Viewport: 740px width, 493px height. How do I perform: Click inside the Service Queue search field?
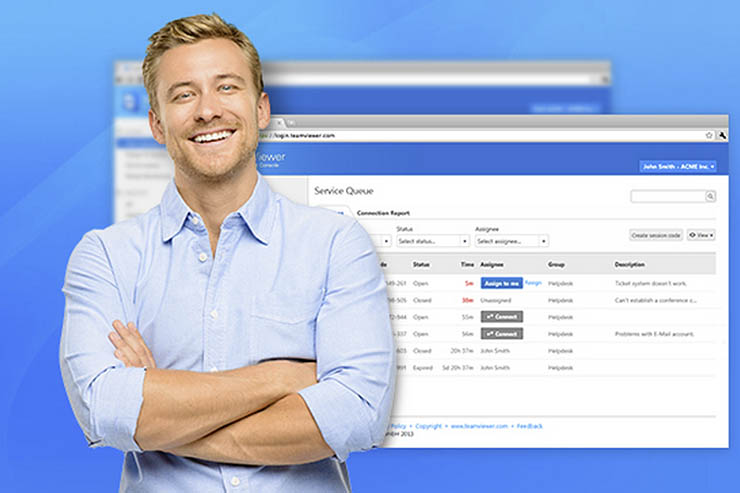pos(667,197)
